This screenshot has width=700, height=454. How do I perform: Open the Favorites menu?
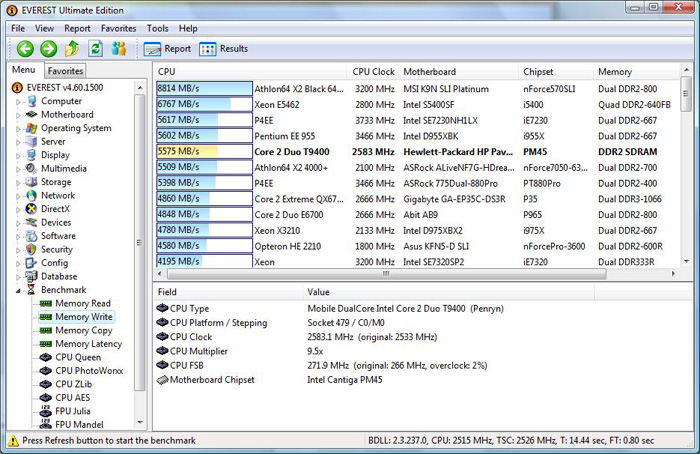click(118, 29)
